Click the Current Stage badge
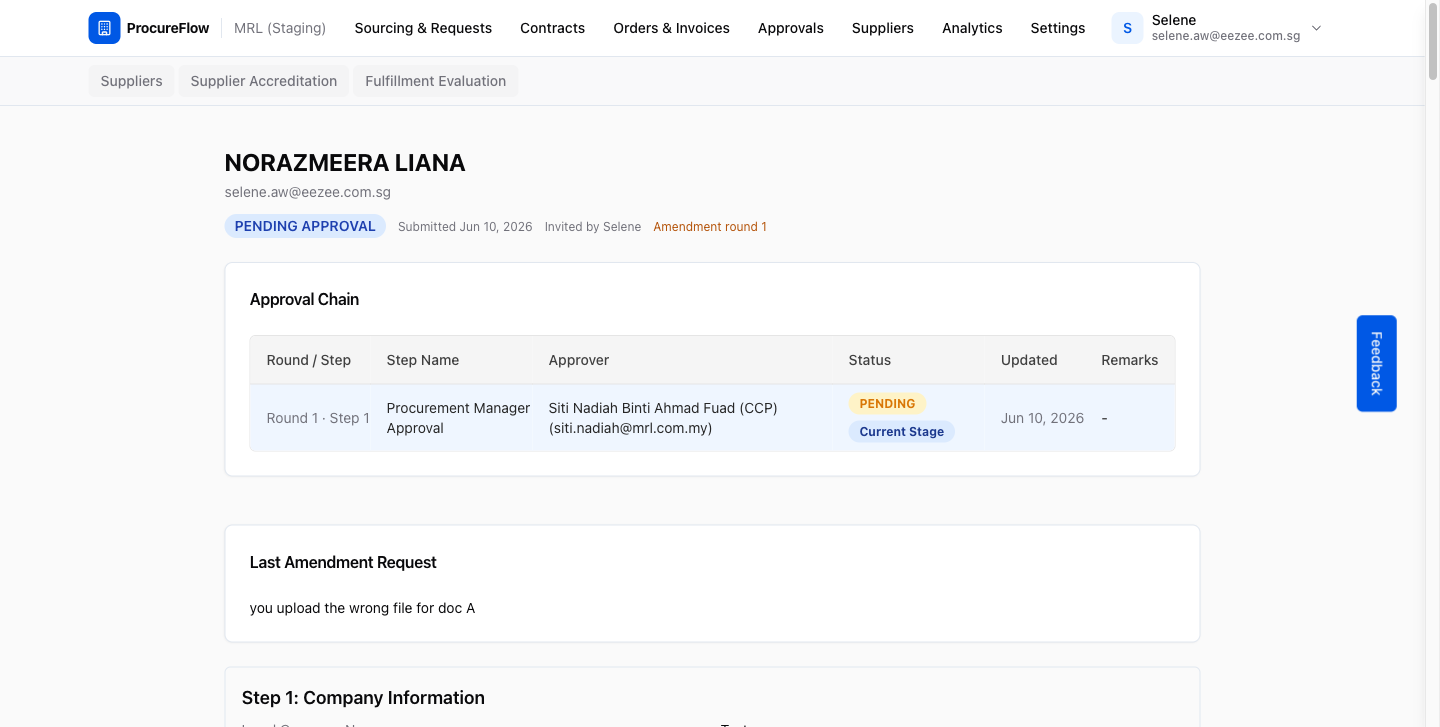 902,432
